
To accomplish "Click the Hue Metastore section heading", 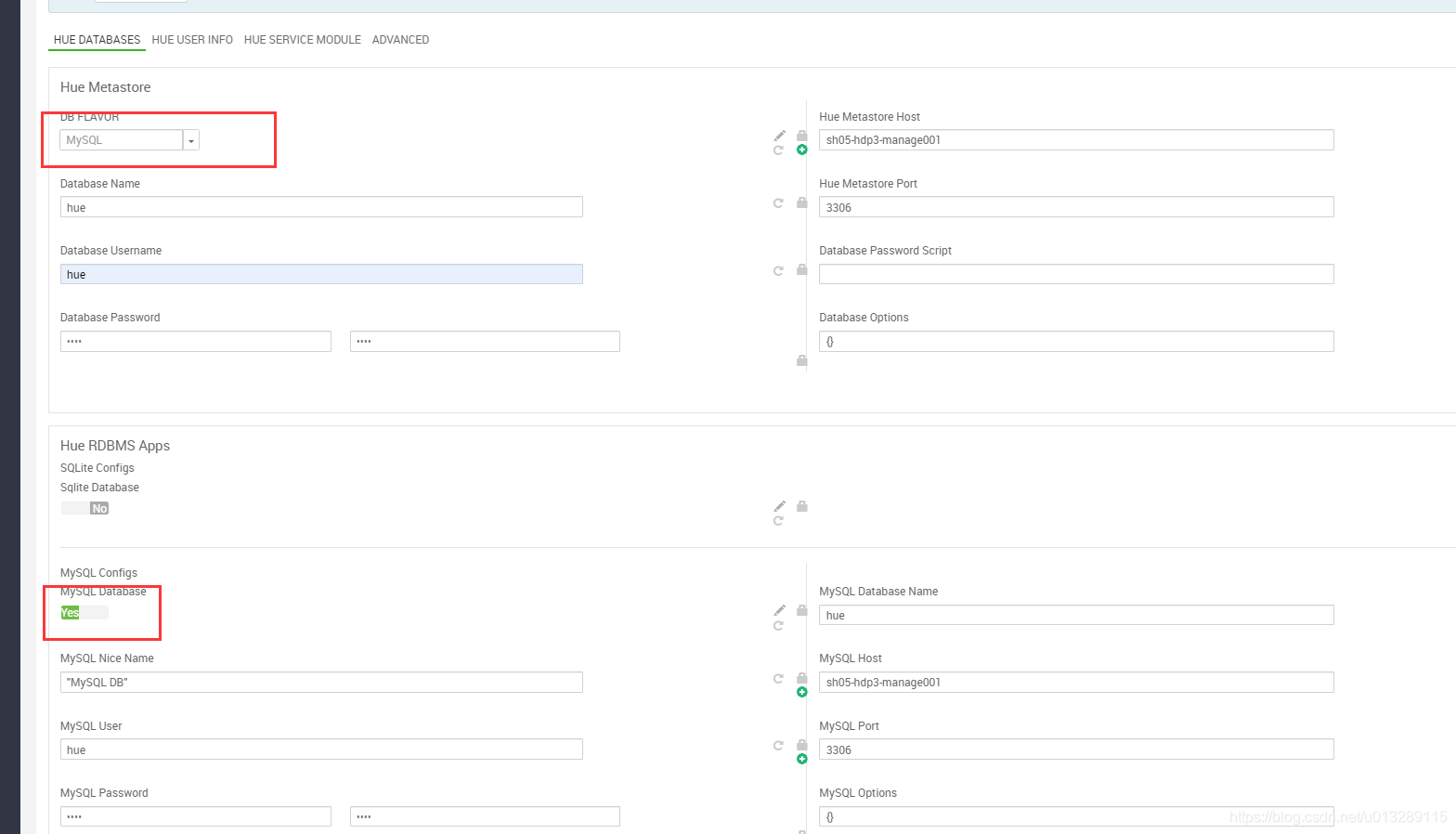I will coord(105,87).
